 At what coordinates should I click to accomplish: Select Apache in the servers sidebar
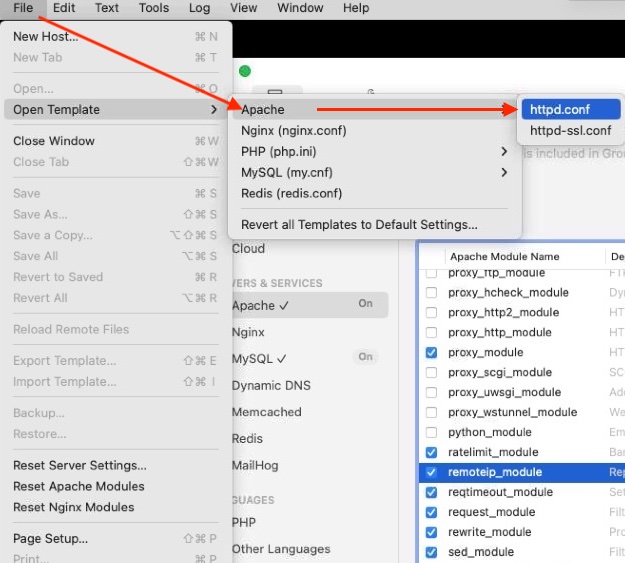point(310,305)
